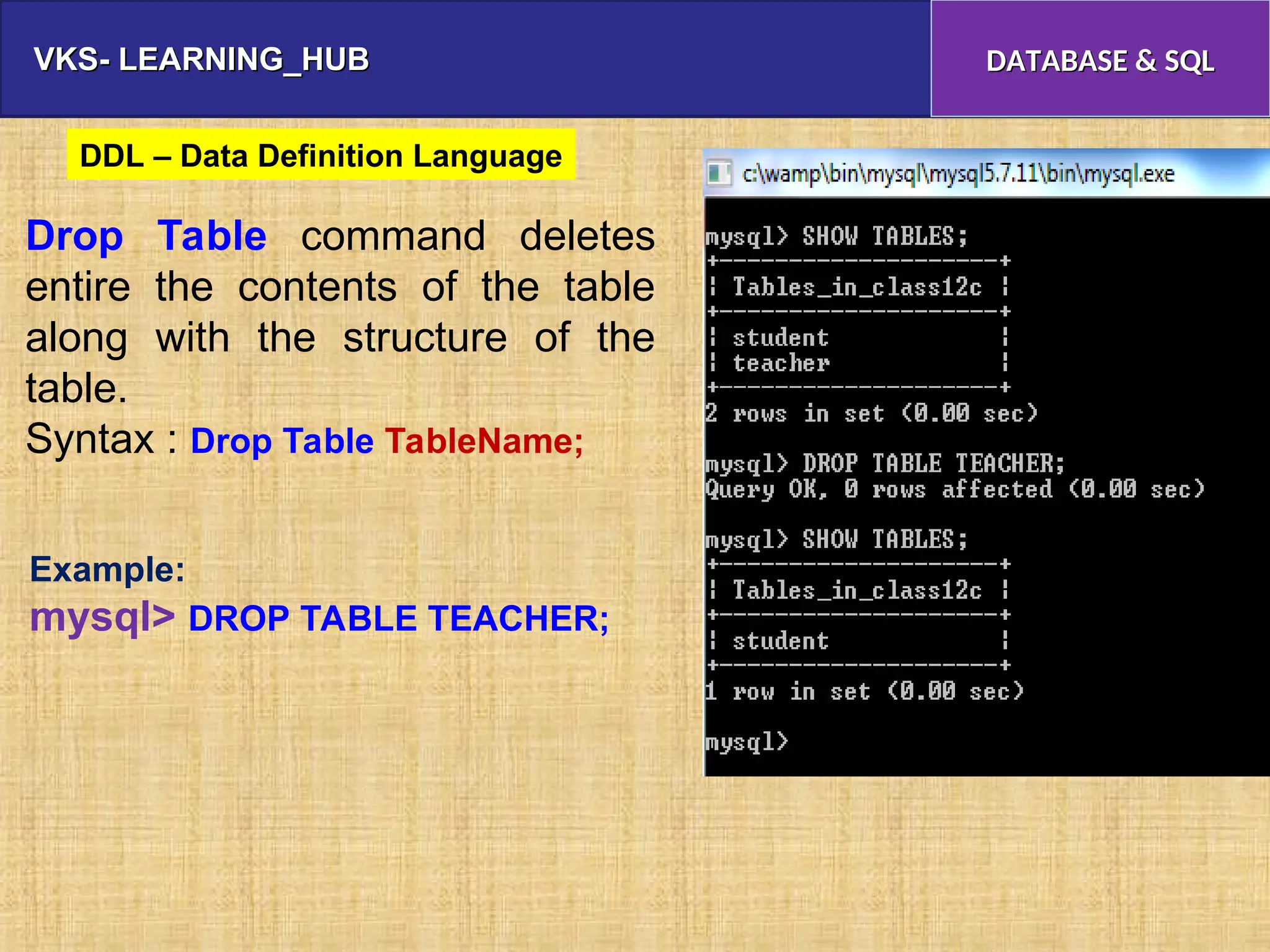Click the '2 rows in set (0.00 sec)' line
The height and width of the screenshot is (952, 1270).
pyautogui.click(x=871, y=413)
